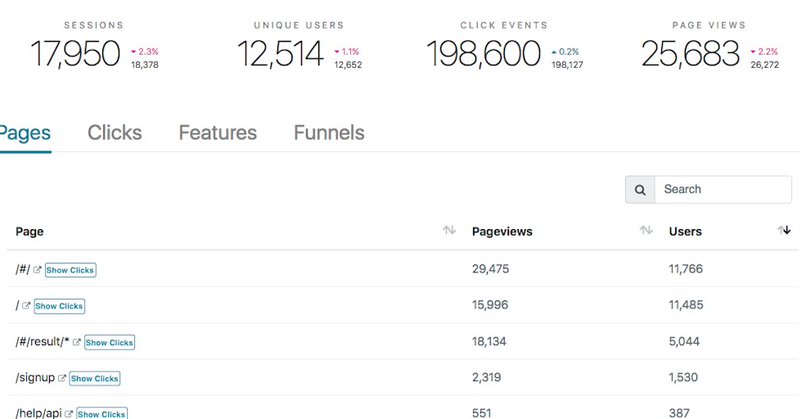This screenshot has width=800, height=419.
Task: Switch to the Funnels tab
Action: (x=329, y=133)
